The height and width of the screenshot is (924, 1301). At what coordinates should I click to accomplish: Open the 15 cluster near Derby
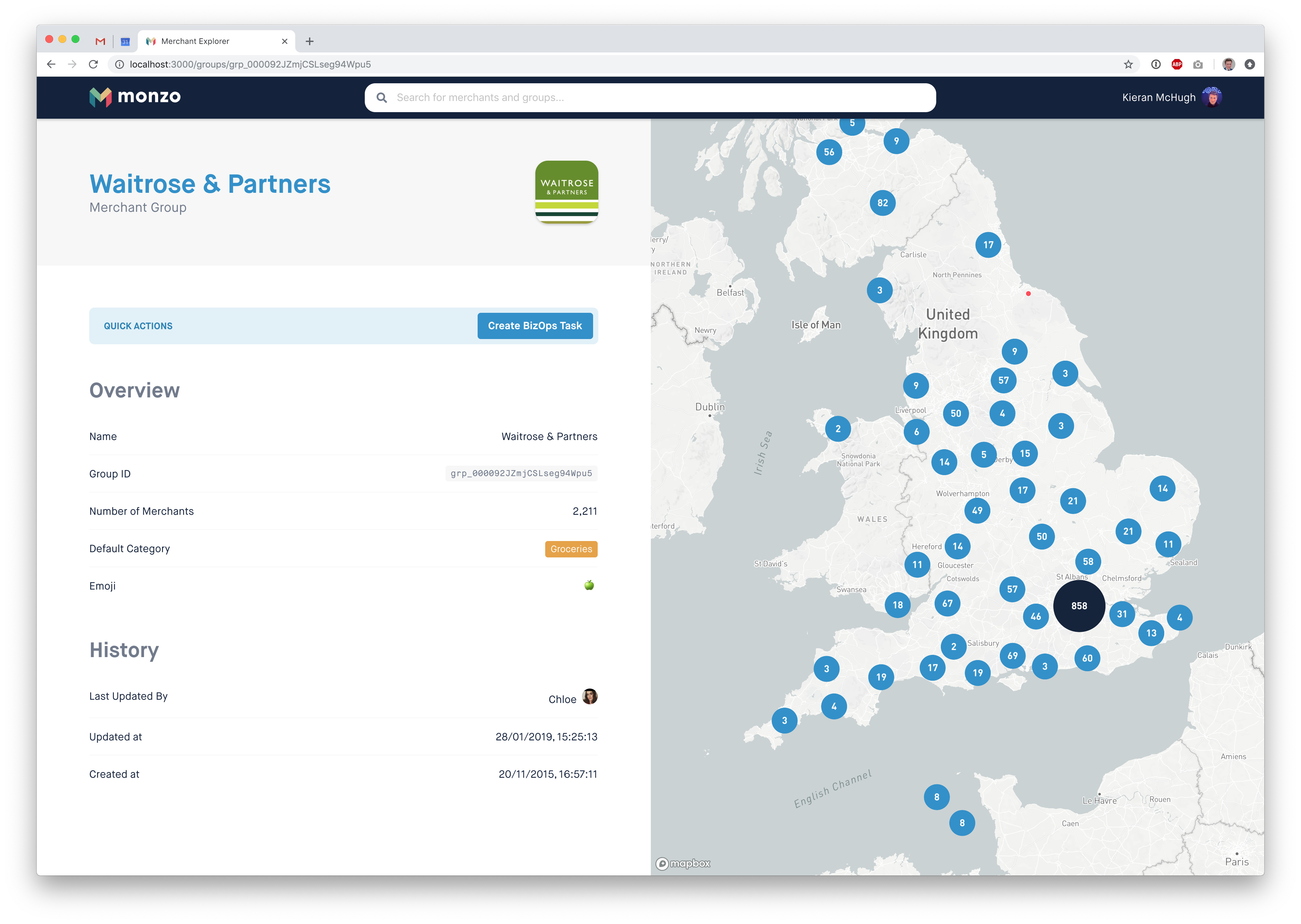(x=1024, y=453)
